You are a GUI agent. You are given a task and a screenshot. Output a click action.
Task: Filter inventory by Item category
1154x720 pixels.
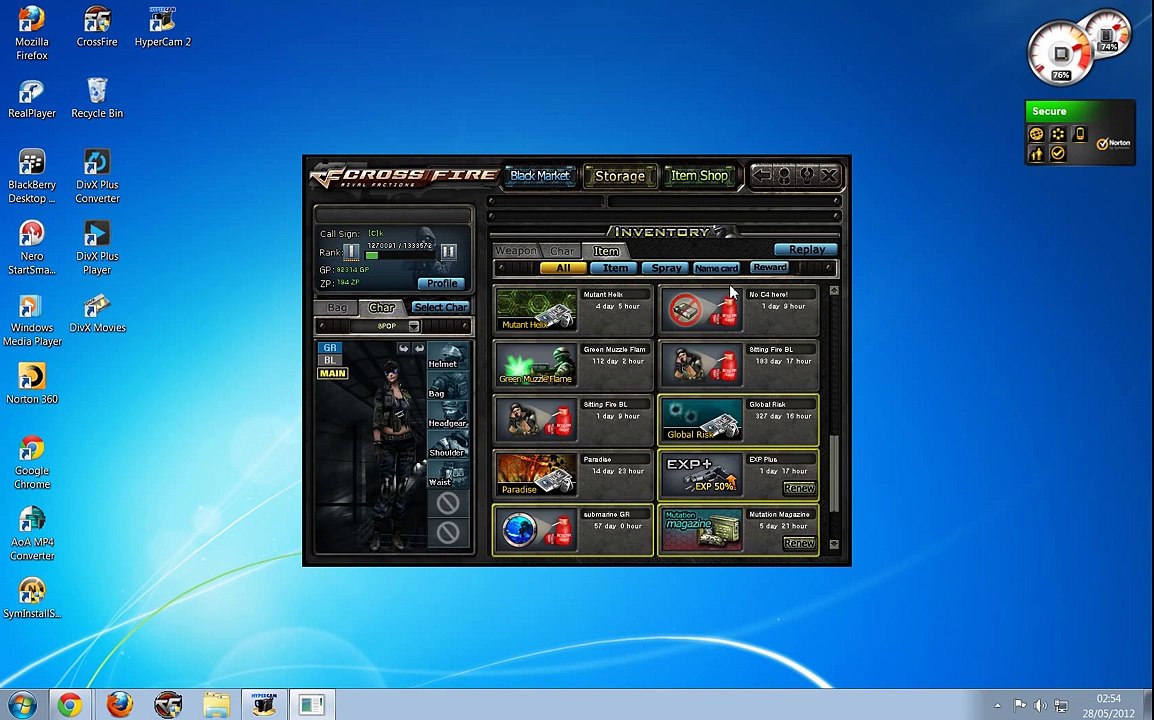click(615, 268)
